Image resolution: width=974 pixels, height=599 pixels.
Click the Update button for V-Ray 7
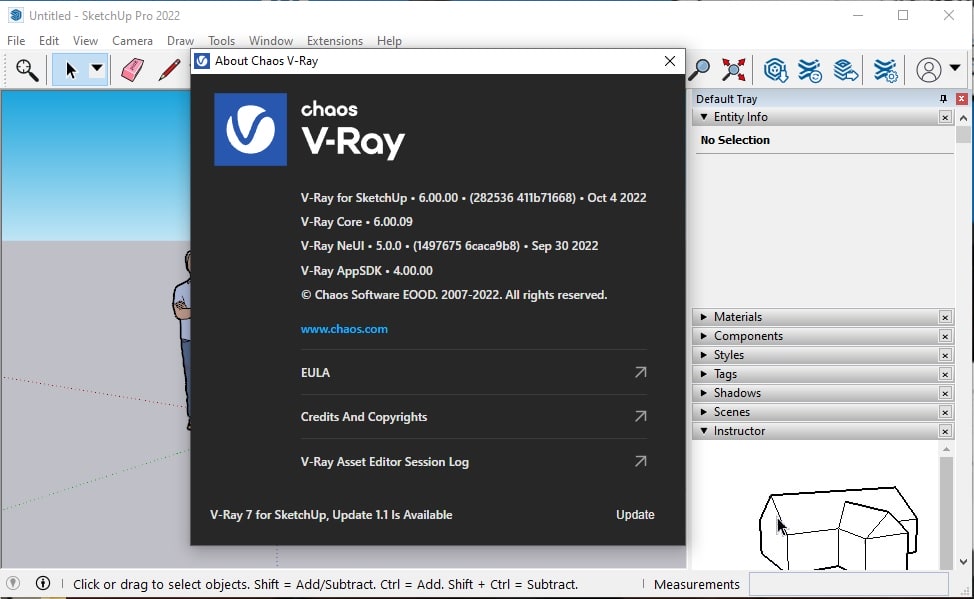coord(635,514)
